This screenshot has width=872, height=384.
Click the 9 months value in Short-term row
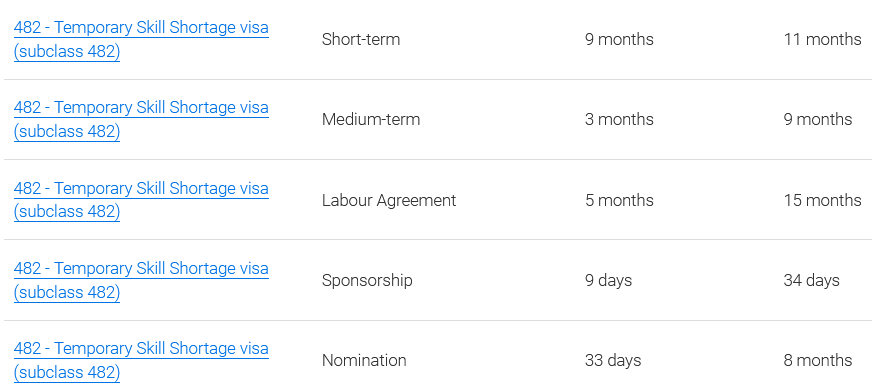(x=619, y=40)
